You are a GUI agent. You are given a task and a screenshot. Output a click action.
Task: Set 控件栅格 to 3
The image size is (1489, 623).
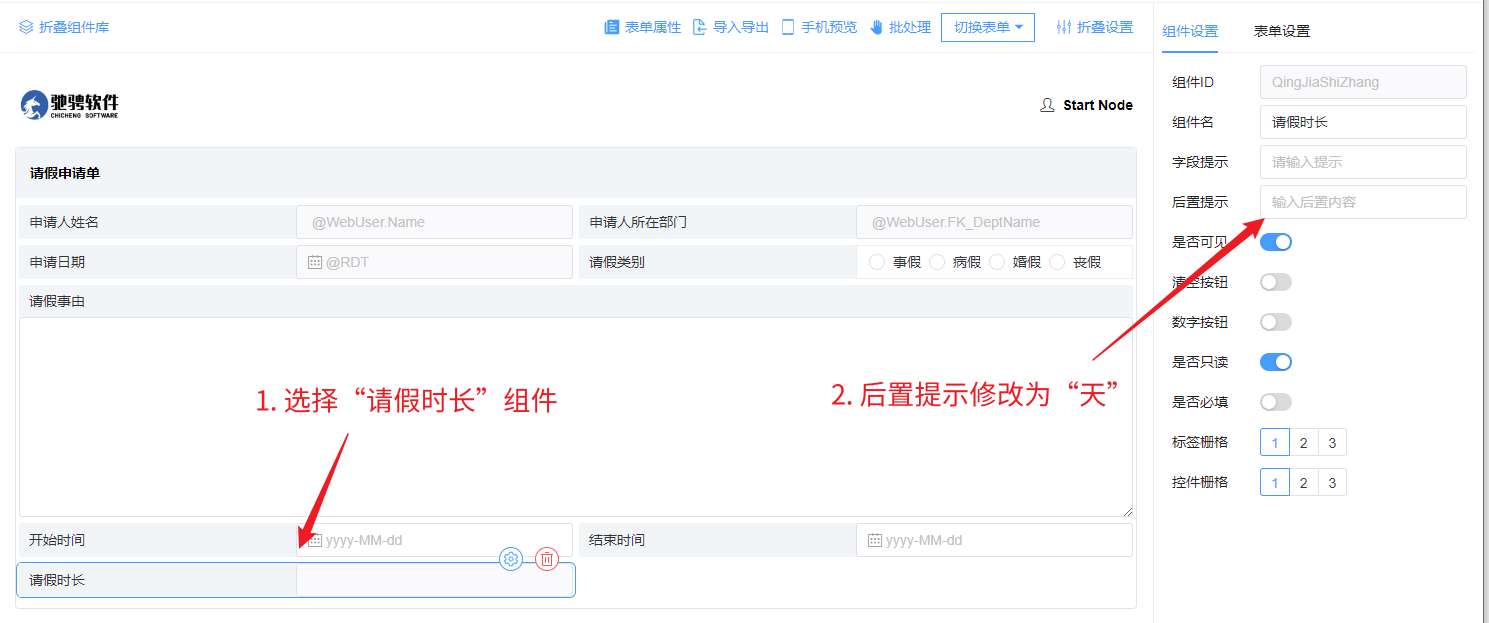pyautogui.click(x=1332, y=483)
